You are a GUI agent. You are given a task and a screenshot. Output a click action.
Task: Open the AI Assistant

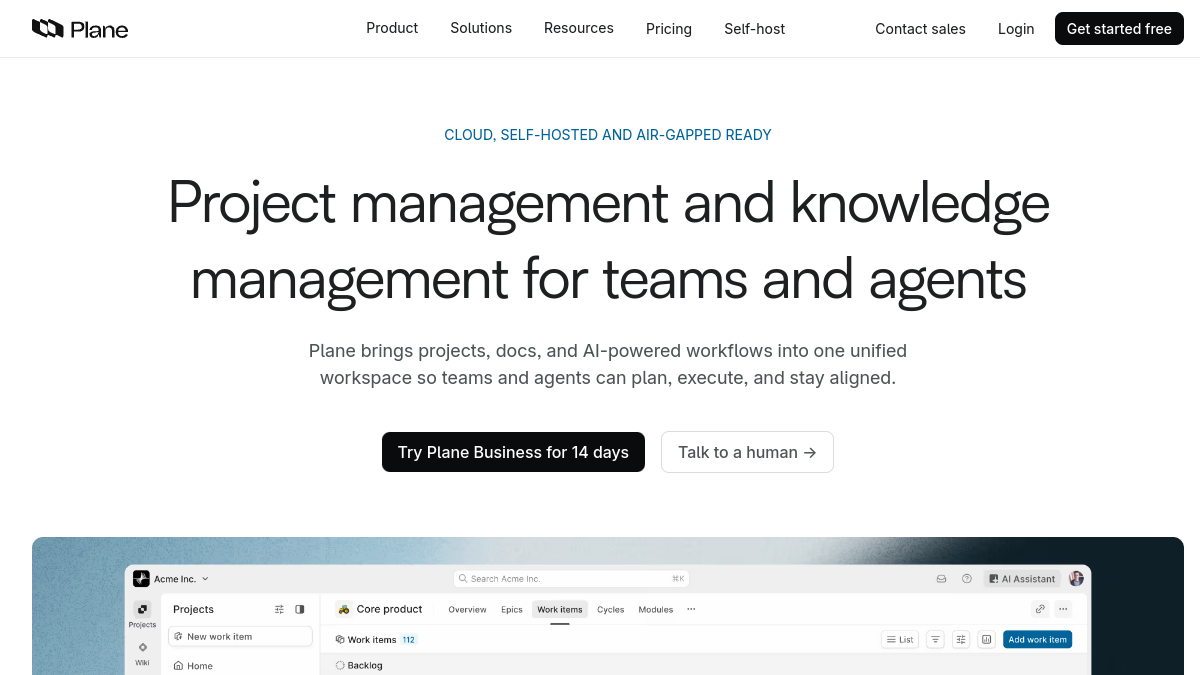(1021, 579)
